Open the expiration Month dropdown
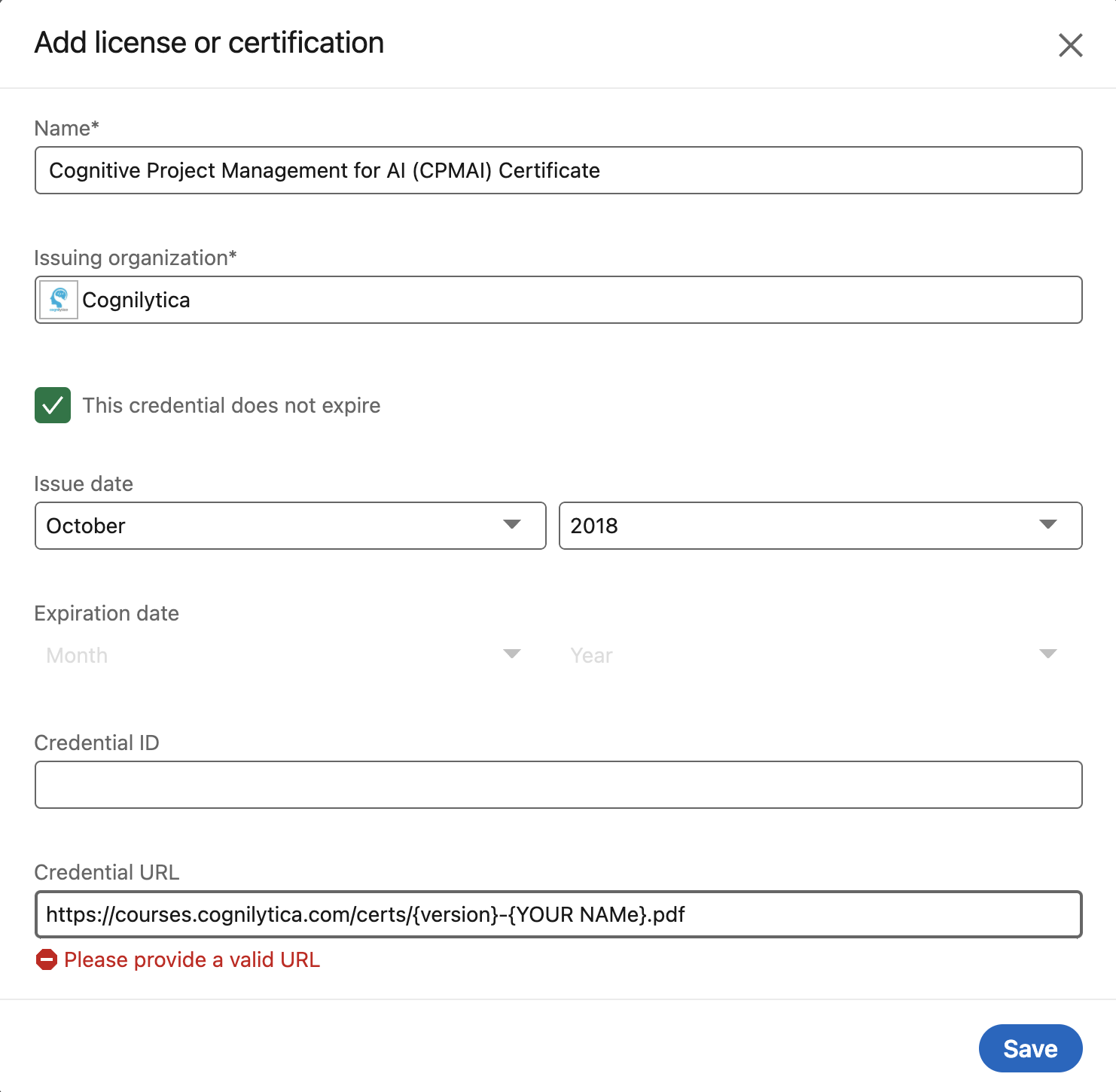Screen dimensions: 1116x1092 click(291, 655)
